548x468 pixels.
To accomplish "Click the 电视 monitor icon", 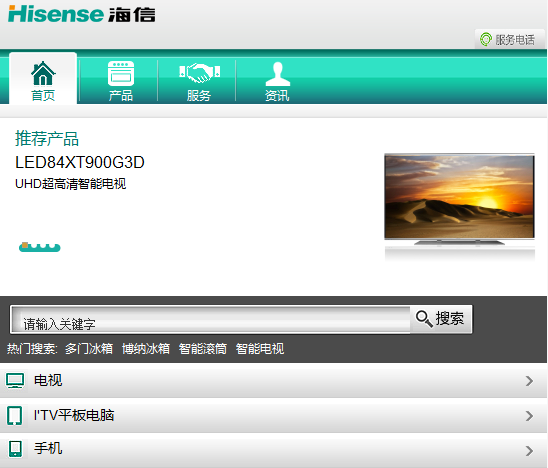I will [x=15, y=381].
